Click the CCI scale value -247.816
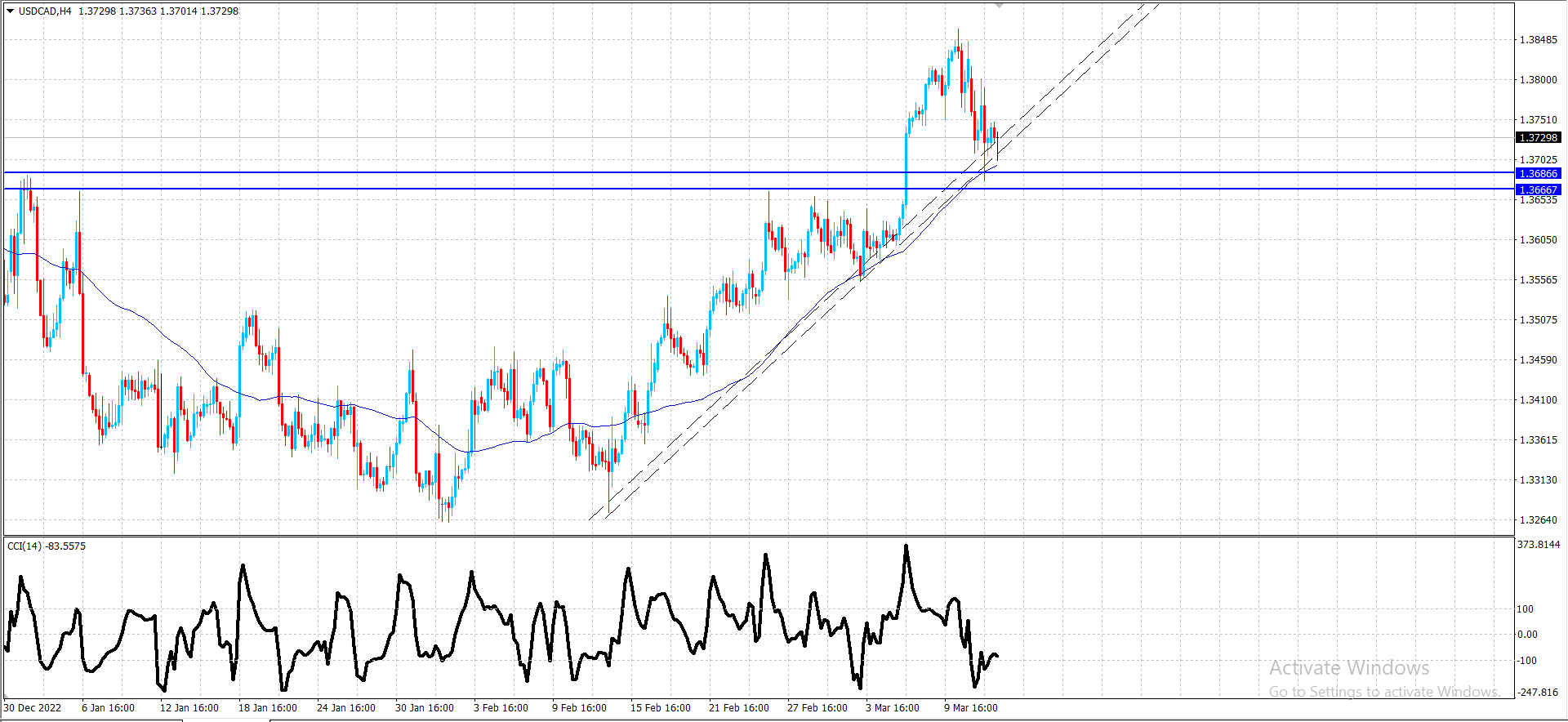The image size is (1568, 722). [1538, 693]
